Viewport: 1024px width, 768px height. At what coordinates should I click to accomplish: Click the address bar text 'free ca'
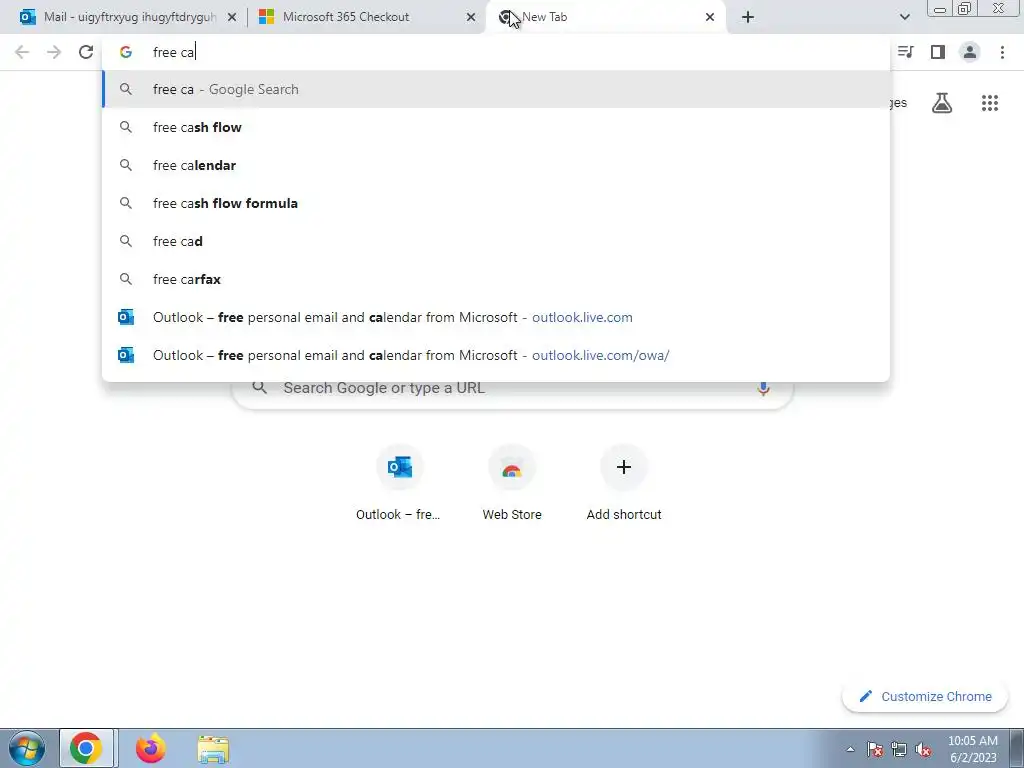(x=174, y=52)
